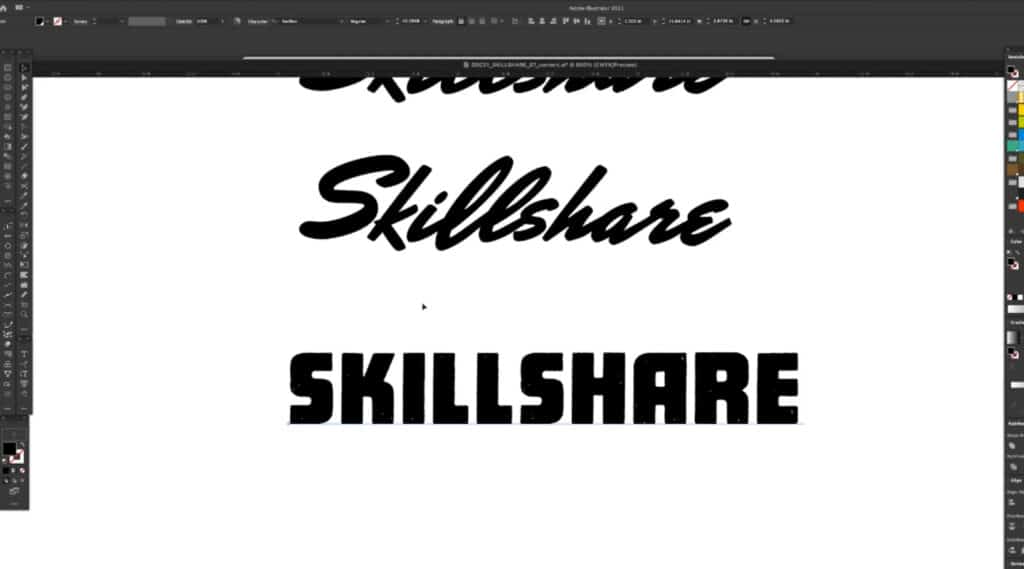Click the script Skillshare lettering
This screenshot has width=1024, height=569.
tap(515, 203)
